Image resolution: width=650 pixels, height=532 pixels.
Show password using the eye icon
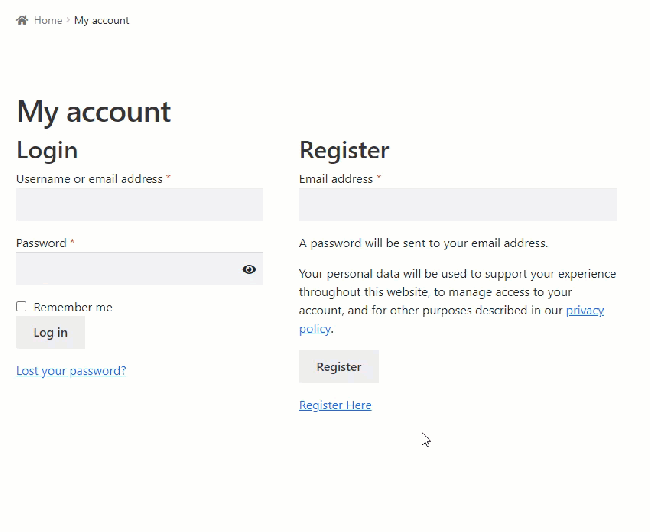tap(249, 269)
